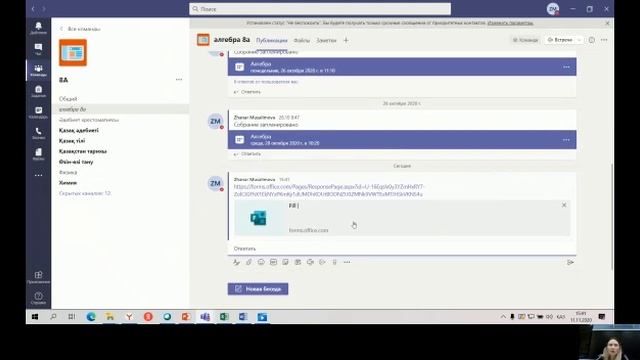640x360 pixels.
Task: Open PowerPoint from the taskbar
Action: [x=186, y=317]
